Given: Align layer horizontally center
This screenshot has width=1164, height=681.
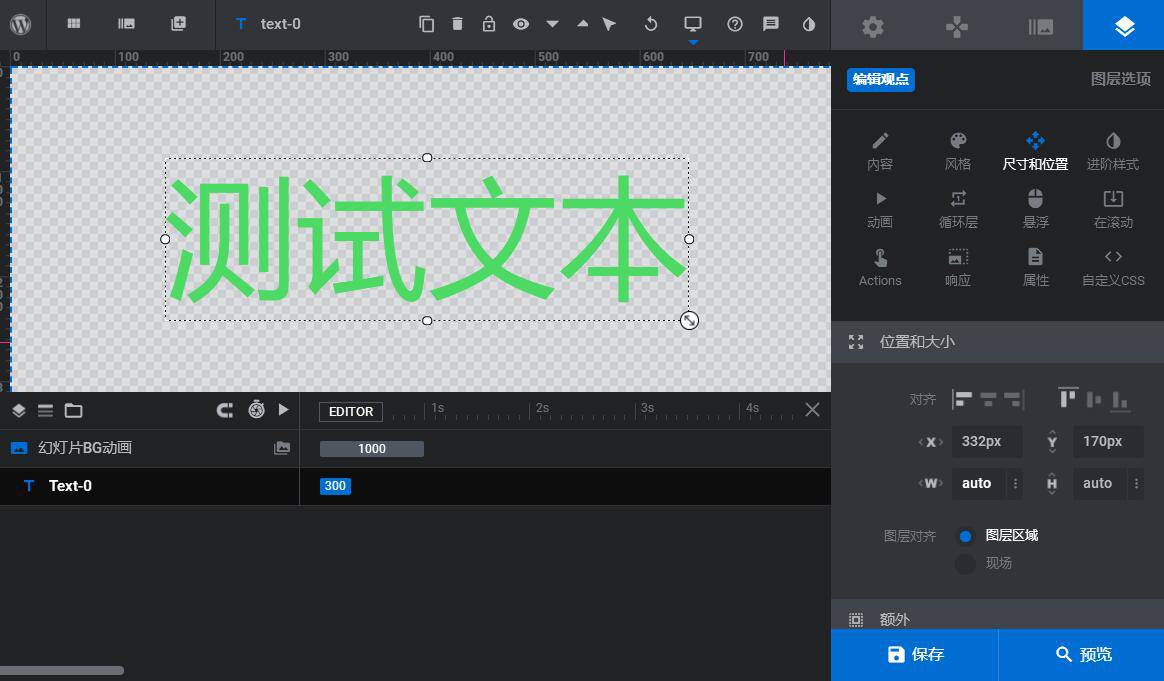Looking at the screenshot, I should (x=988, y=400).
